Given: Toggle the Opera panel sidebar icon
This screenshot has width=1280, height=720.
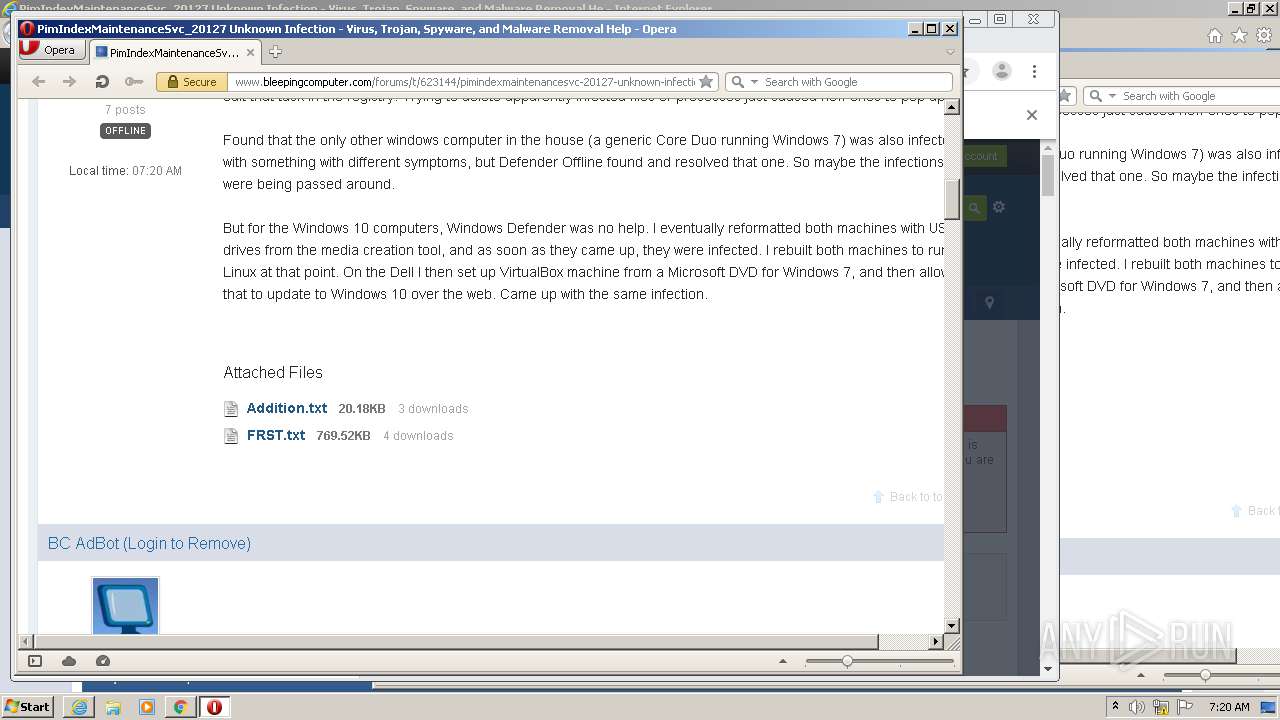Looking at the screenshot, I should (x=35, y=661).
